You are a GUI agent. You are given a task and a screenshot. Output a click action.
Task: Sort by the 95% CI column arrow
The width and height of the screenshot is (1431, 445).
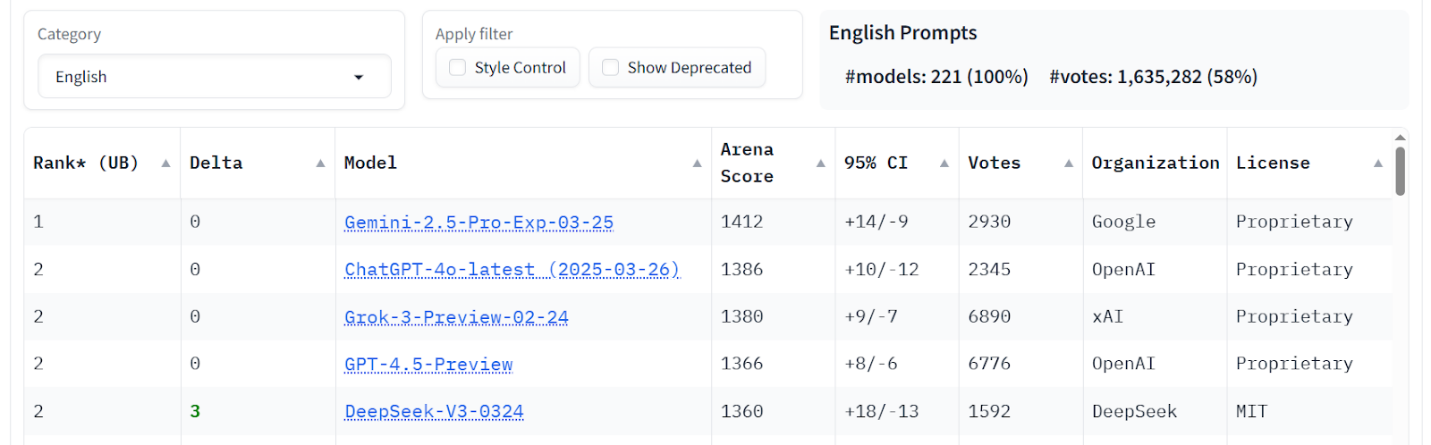click(944, 163)
